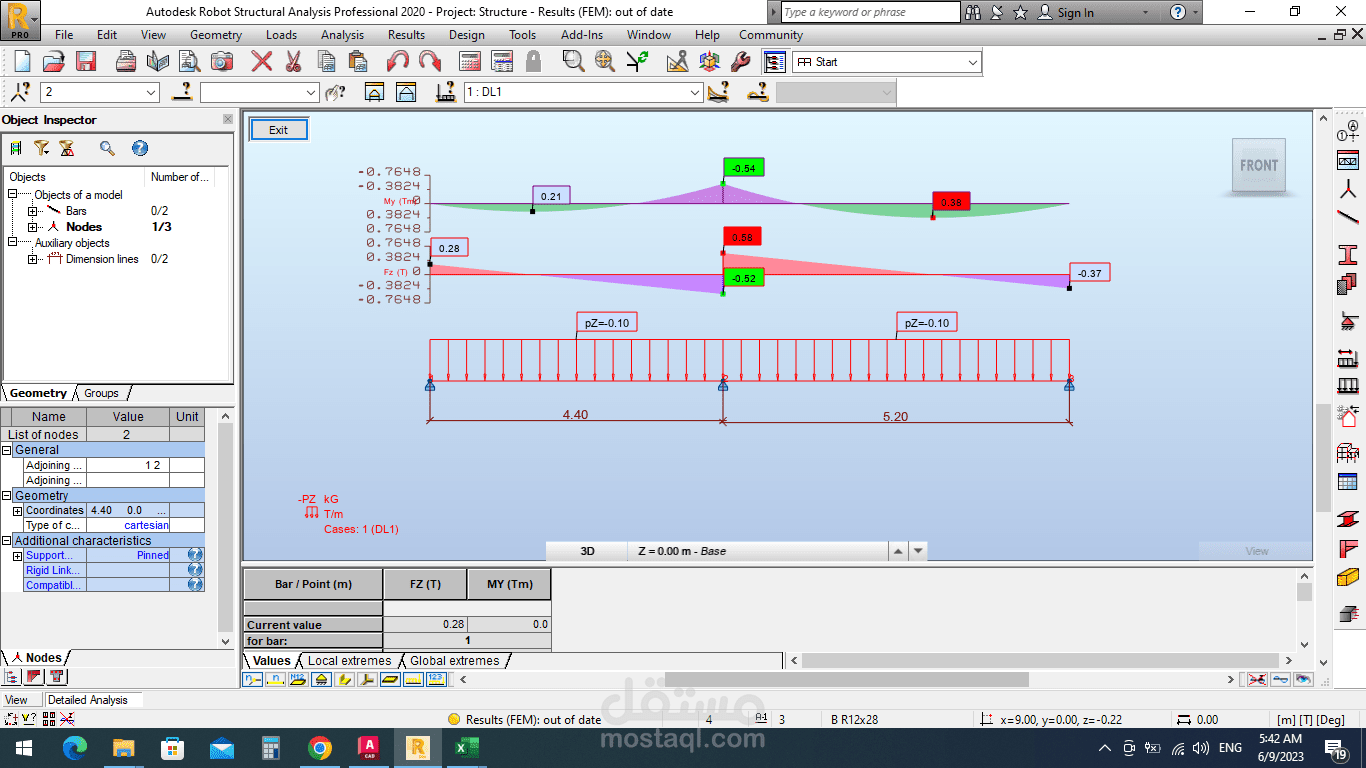Switch to the Local extremes tab
This screenshot has width=1366, height=768.
point(349,661)
